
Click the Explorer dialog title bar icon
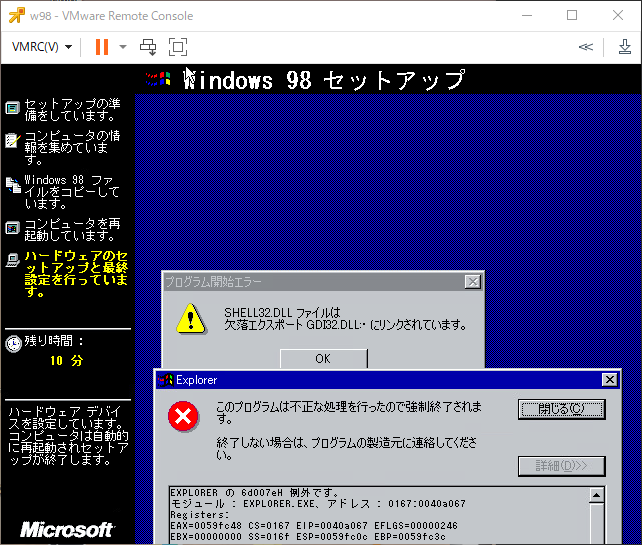pyautogui.click(x=166, y=380)
